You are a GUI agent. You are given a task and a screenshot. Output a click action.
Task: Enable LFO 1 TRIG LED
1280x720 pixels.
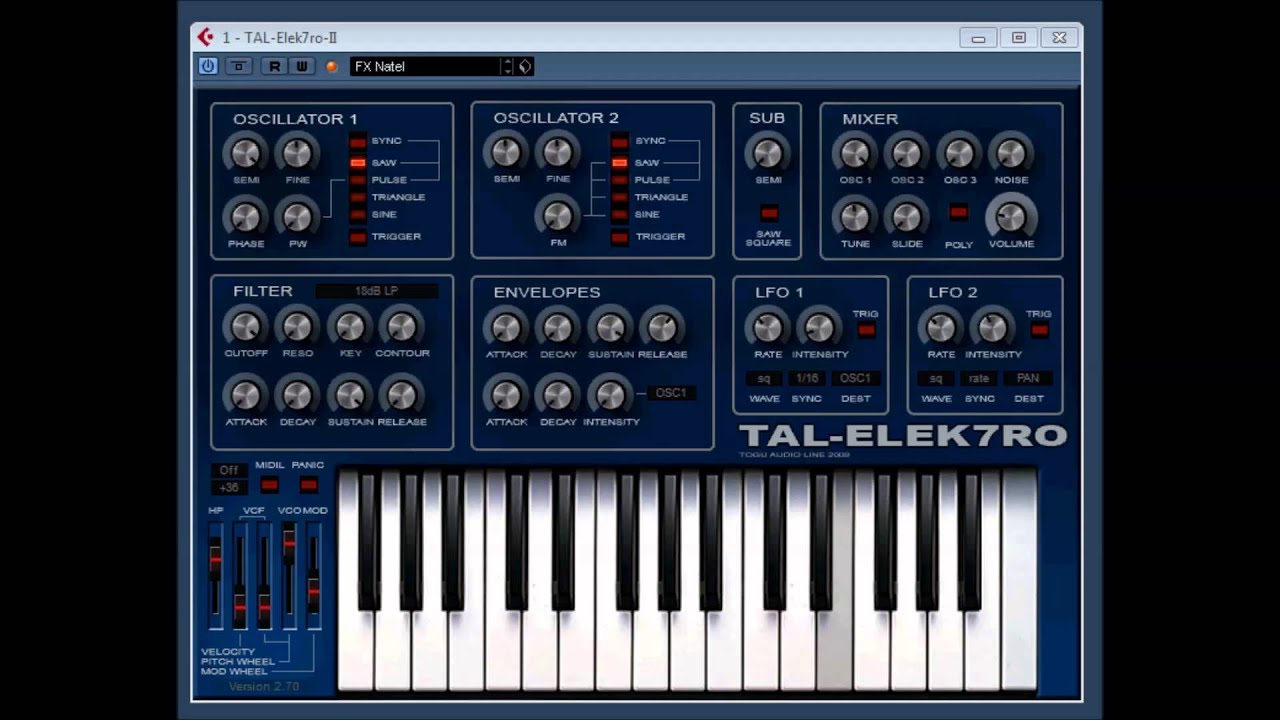click(866, 330)
